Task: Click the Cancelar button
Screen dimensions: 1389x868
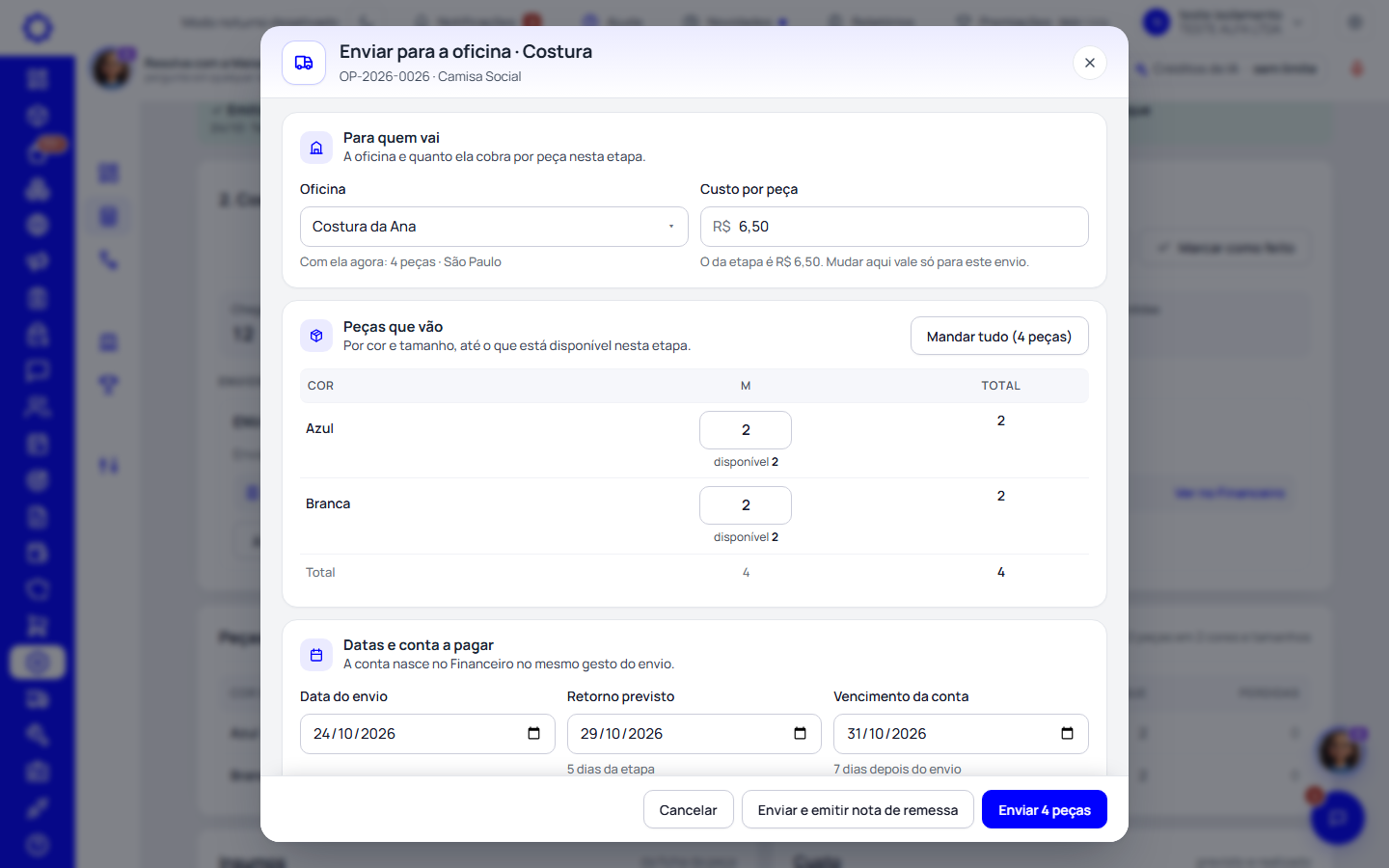Action: [x=689, y=810]
